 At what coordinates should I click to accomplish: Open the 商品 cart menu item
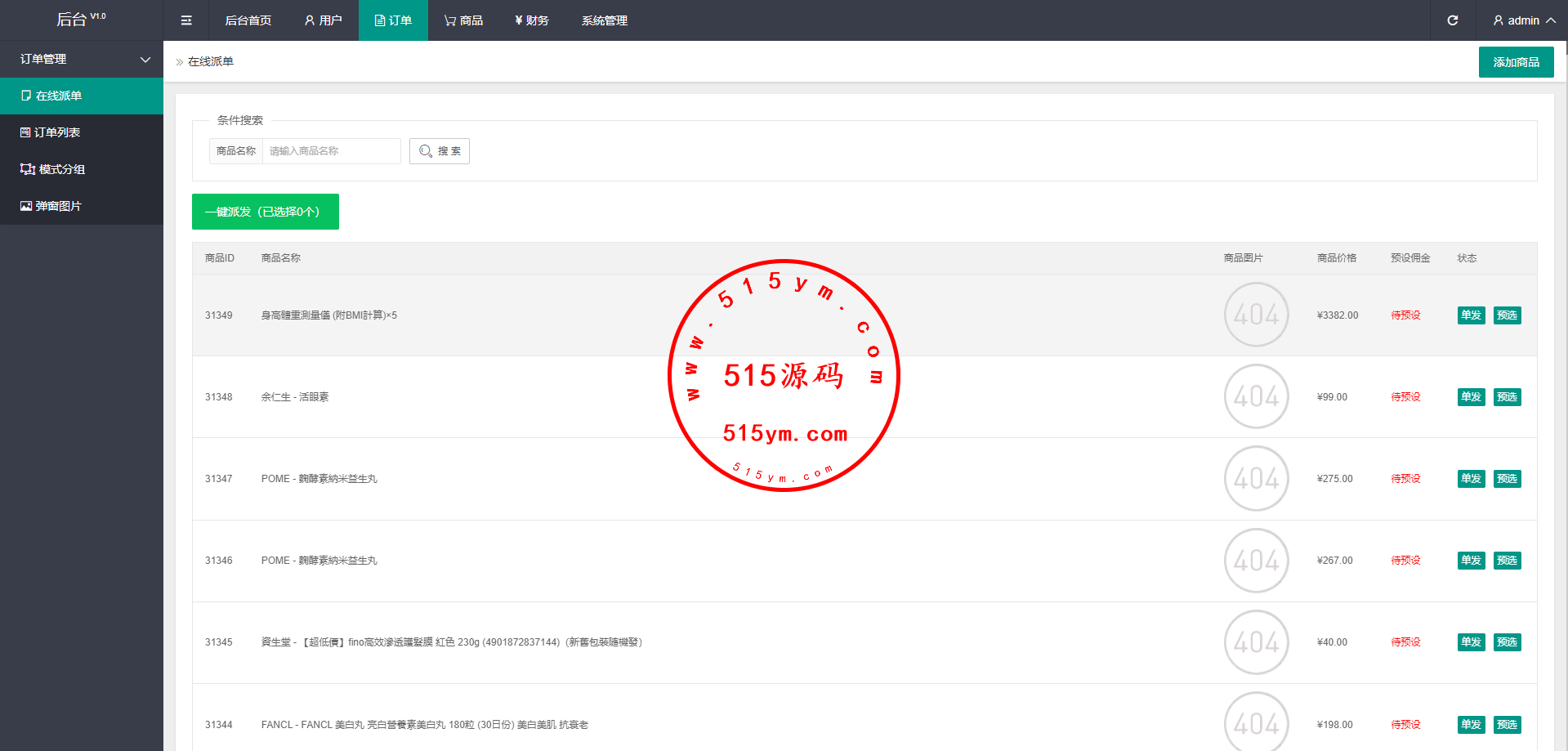point(463,20)
